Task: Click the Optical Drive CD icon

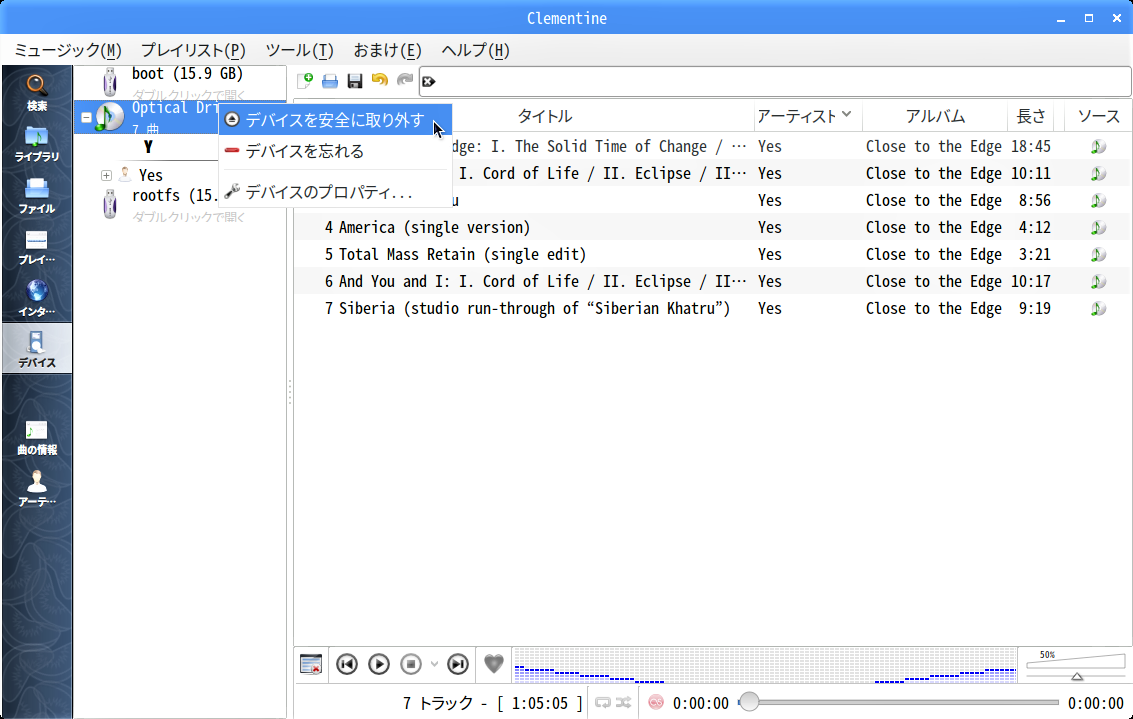Action: pyautogui.click(x=110, y=117)
